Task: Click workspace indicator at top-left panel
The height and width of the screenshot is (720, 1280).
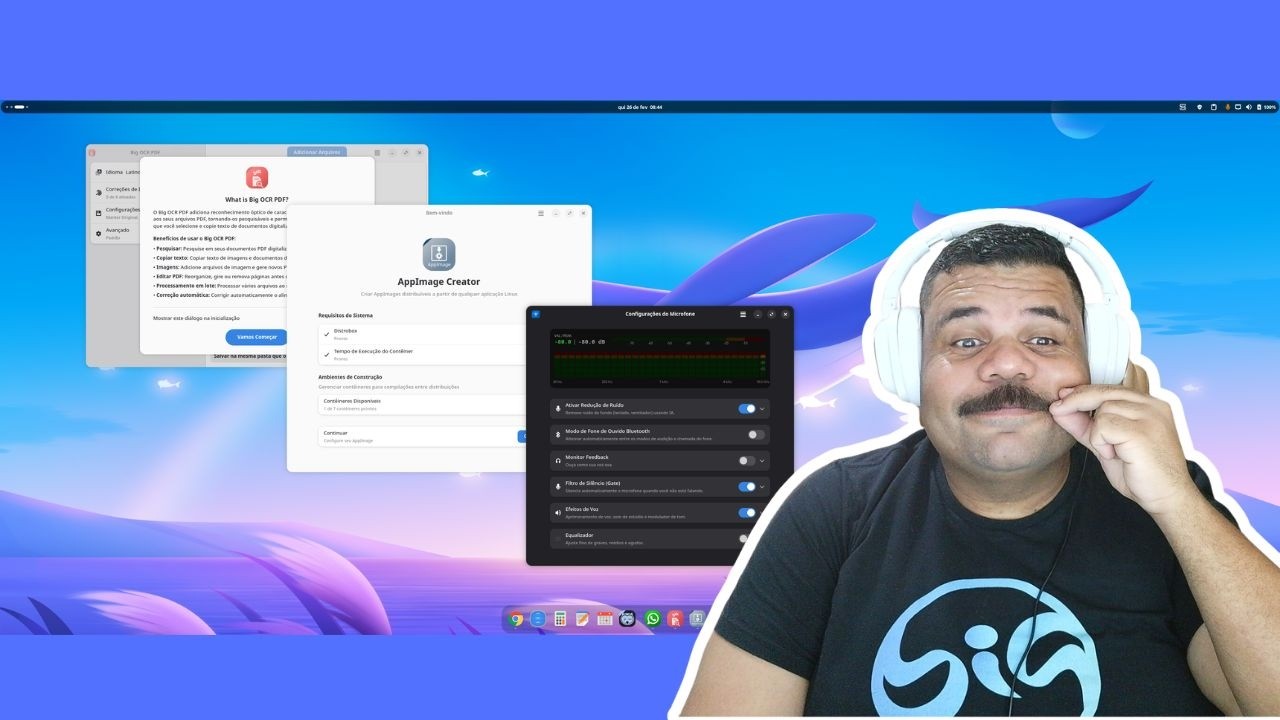Action: [x=16, y=107]
